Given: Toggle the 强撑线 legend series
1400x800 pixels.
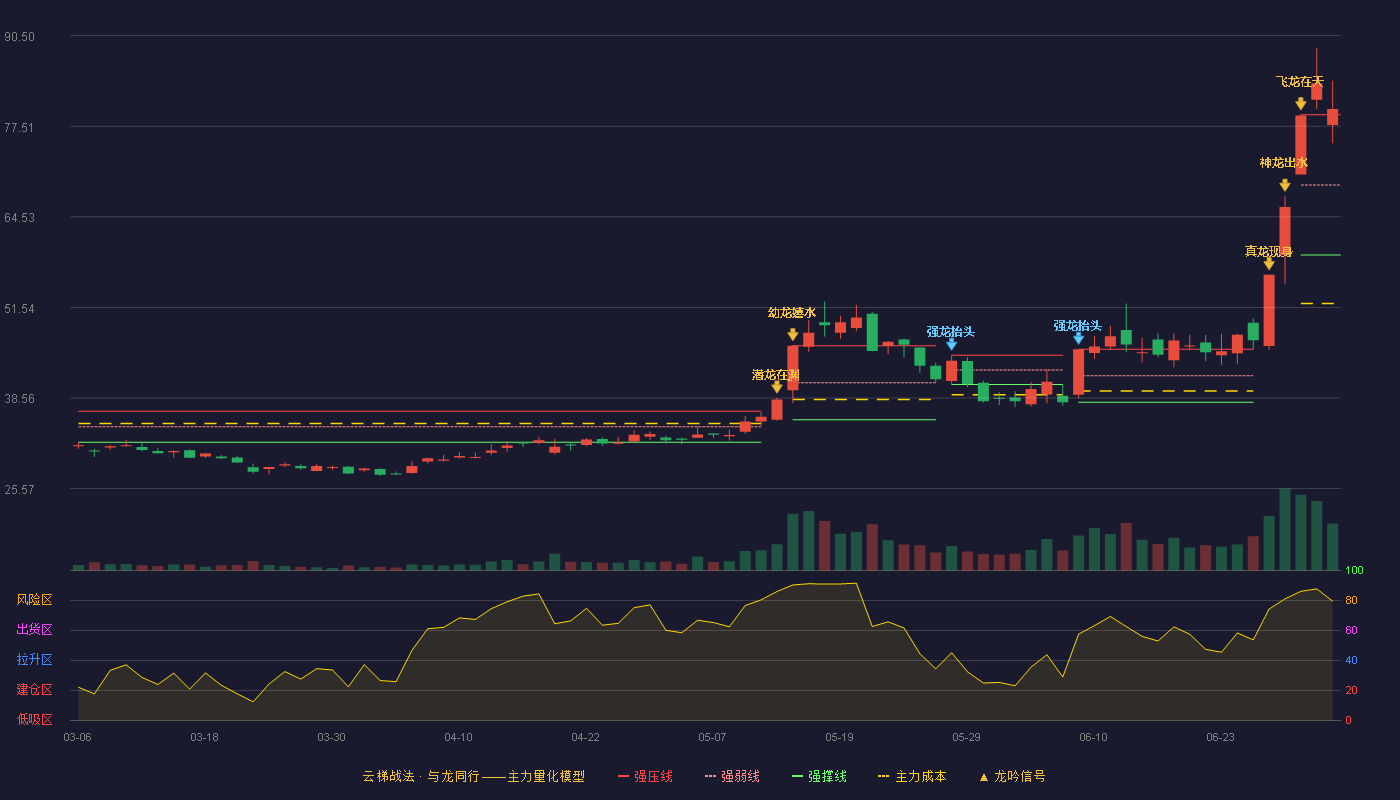Looking at the screenshot, I should click(x=819, y=776).
